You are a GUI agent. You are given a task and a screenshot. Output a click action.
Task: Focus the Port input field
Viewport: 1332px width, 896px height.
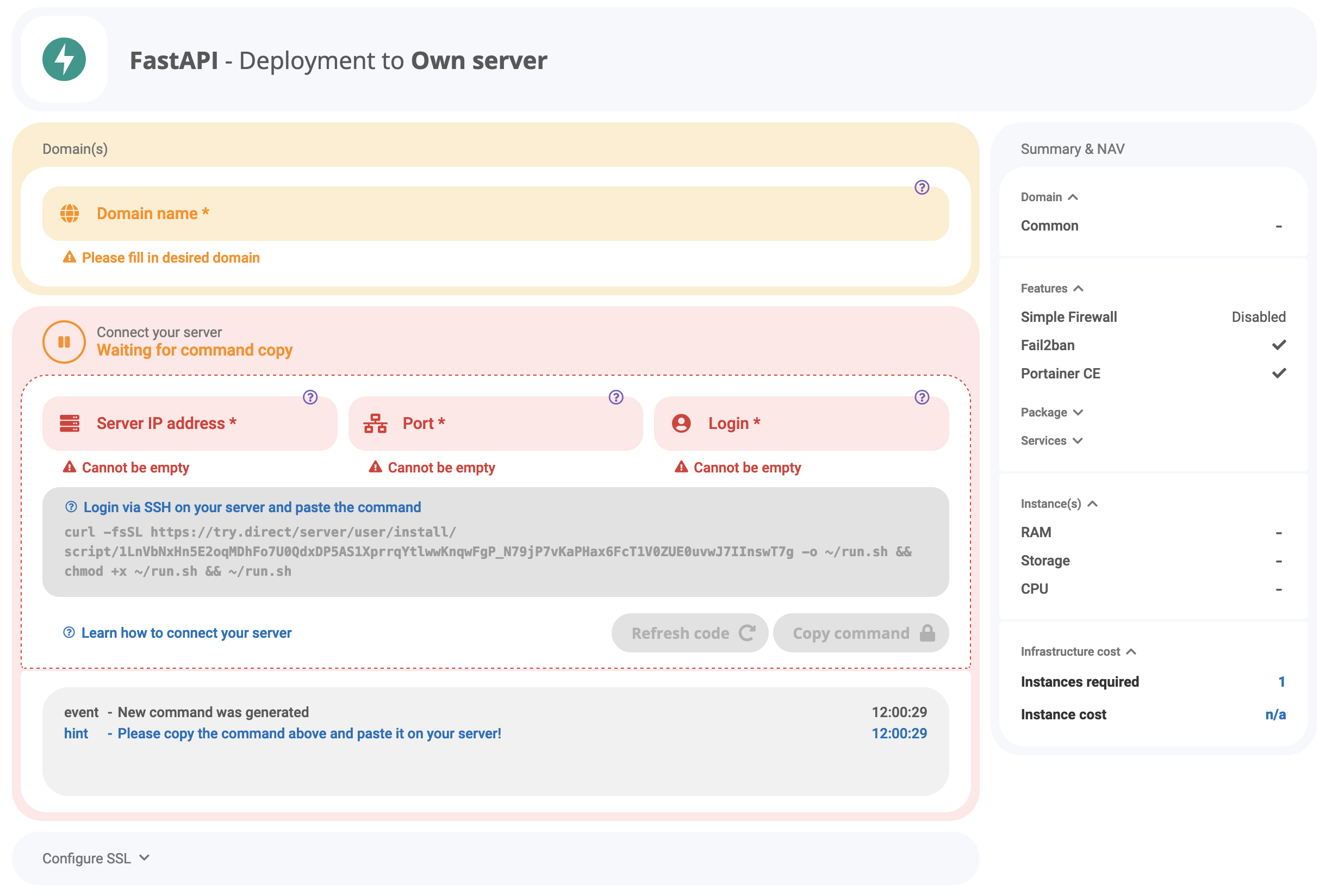coord(495,424)
